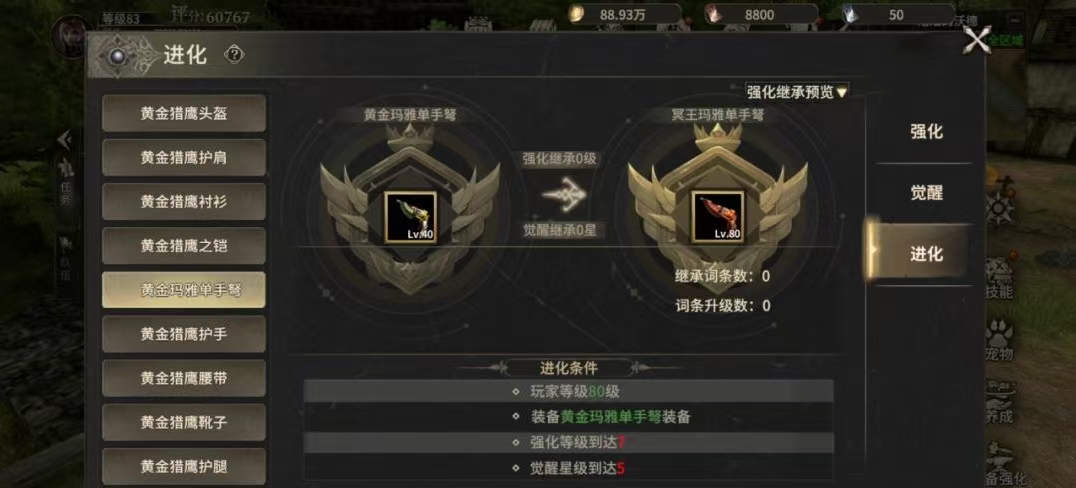Select the 黄金玛雅单手弩 Lv.40 weapon icon
Screen dimensions: 1076x488
coord(410,217)
